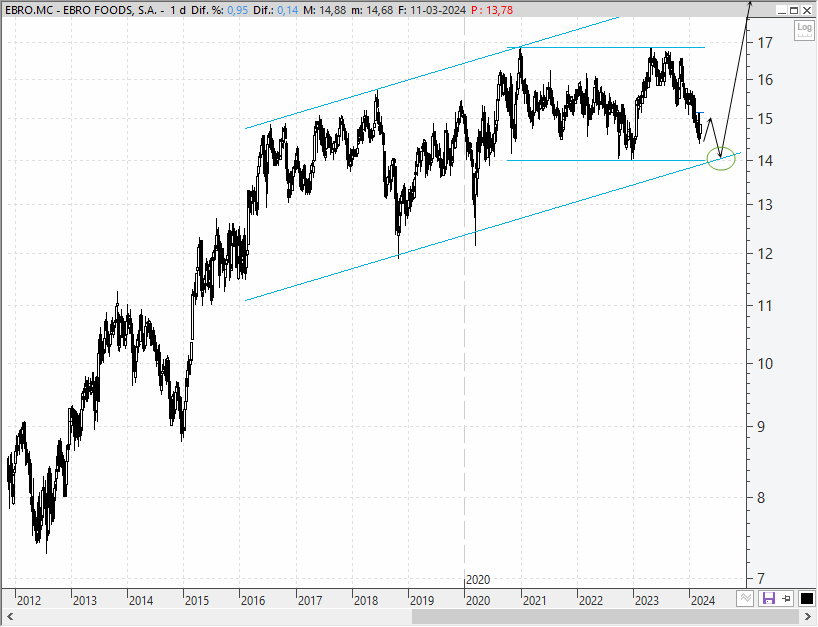Minimize the chart window
818x627 pixels.
pos(781,10)
